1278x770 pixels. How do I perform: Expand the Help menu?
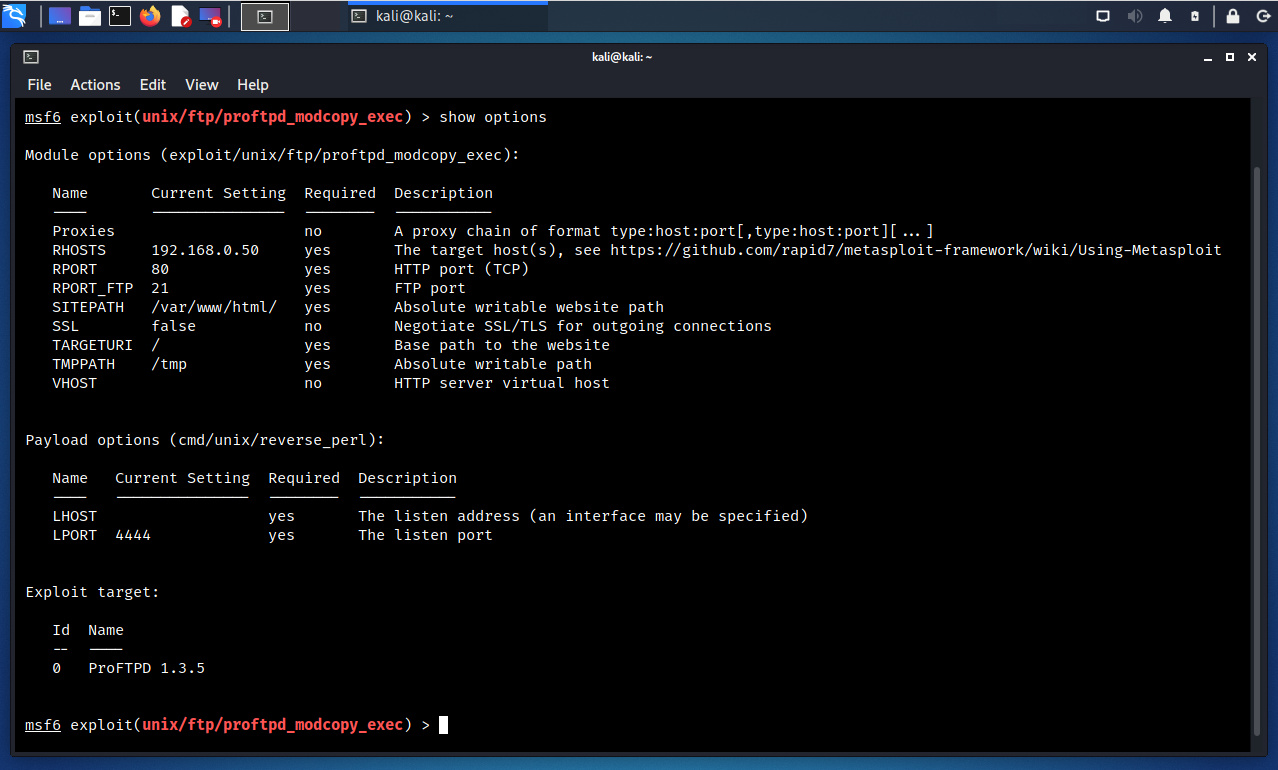(253, 85)
